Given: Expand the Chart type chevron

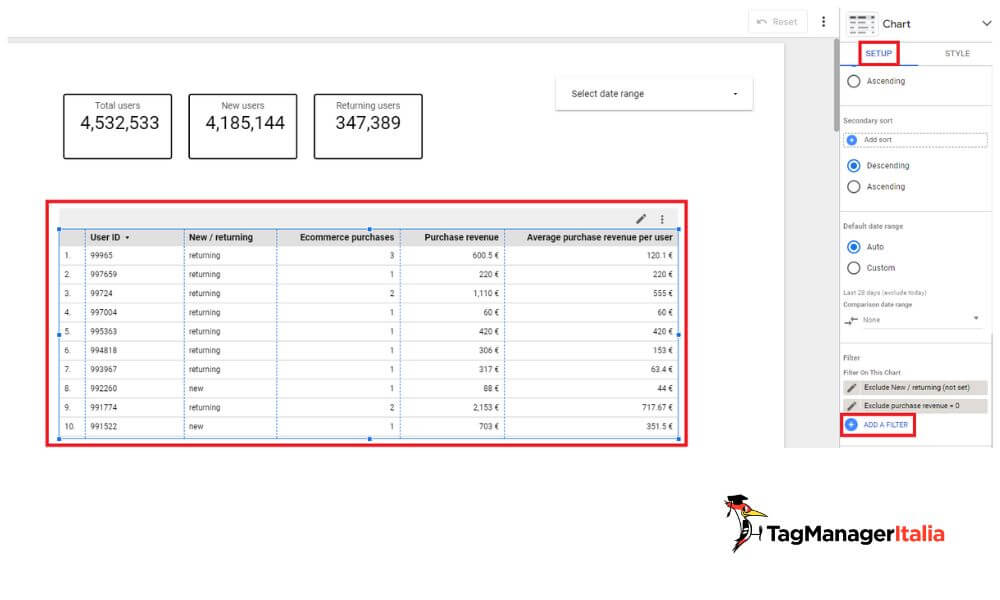Looking at the screenshot, I should click(x=986, y=24).
